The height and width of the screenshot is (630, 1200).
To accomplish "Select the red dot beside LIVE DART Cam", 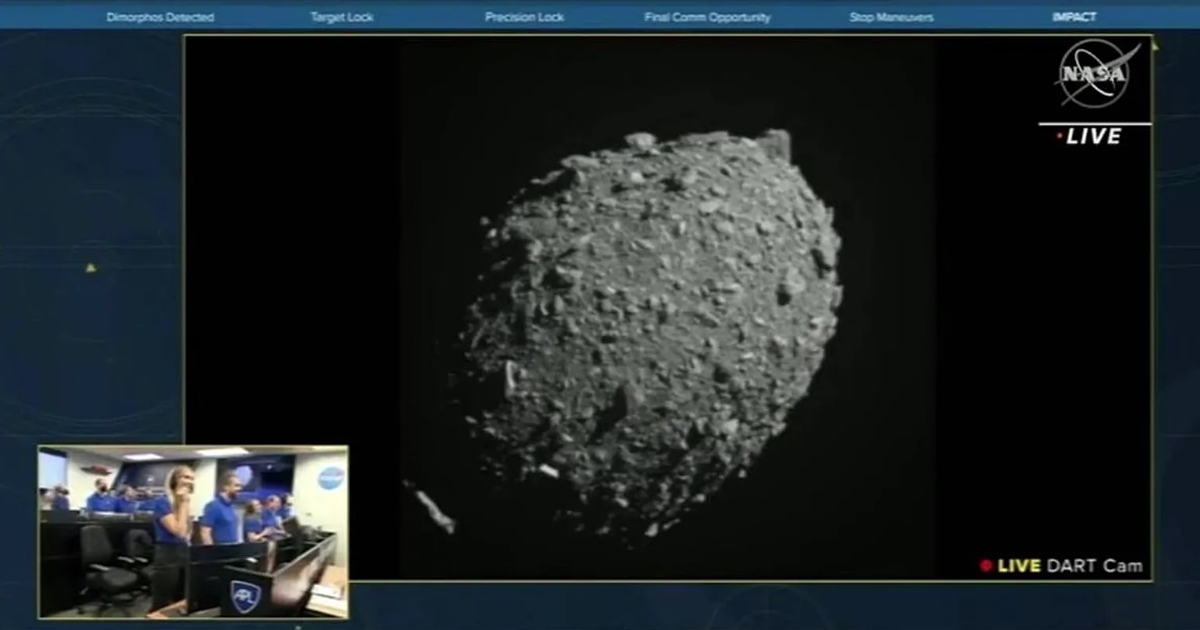I will [986, 566].
